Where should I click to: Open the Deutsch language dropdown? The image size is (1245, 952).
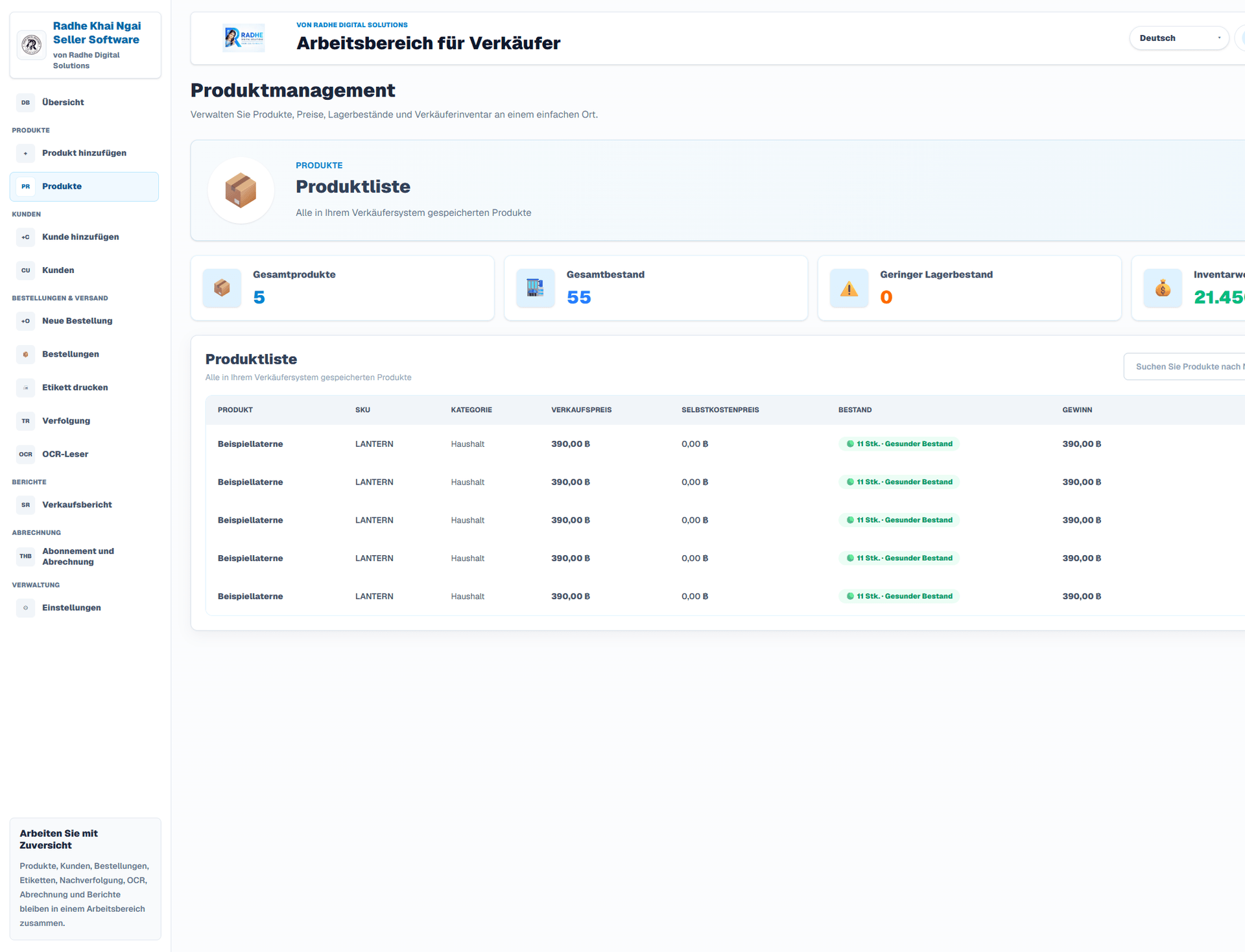pyautogui.click(x=1179, y=38)
